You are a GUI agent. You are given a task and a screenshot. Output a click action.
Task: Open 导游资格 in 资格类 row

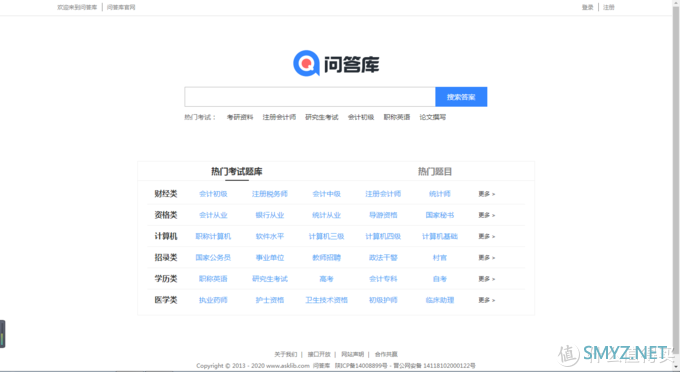pyautogui.click(x=383, y=215)
